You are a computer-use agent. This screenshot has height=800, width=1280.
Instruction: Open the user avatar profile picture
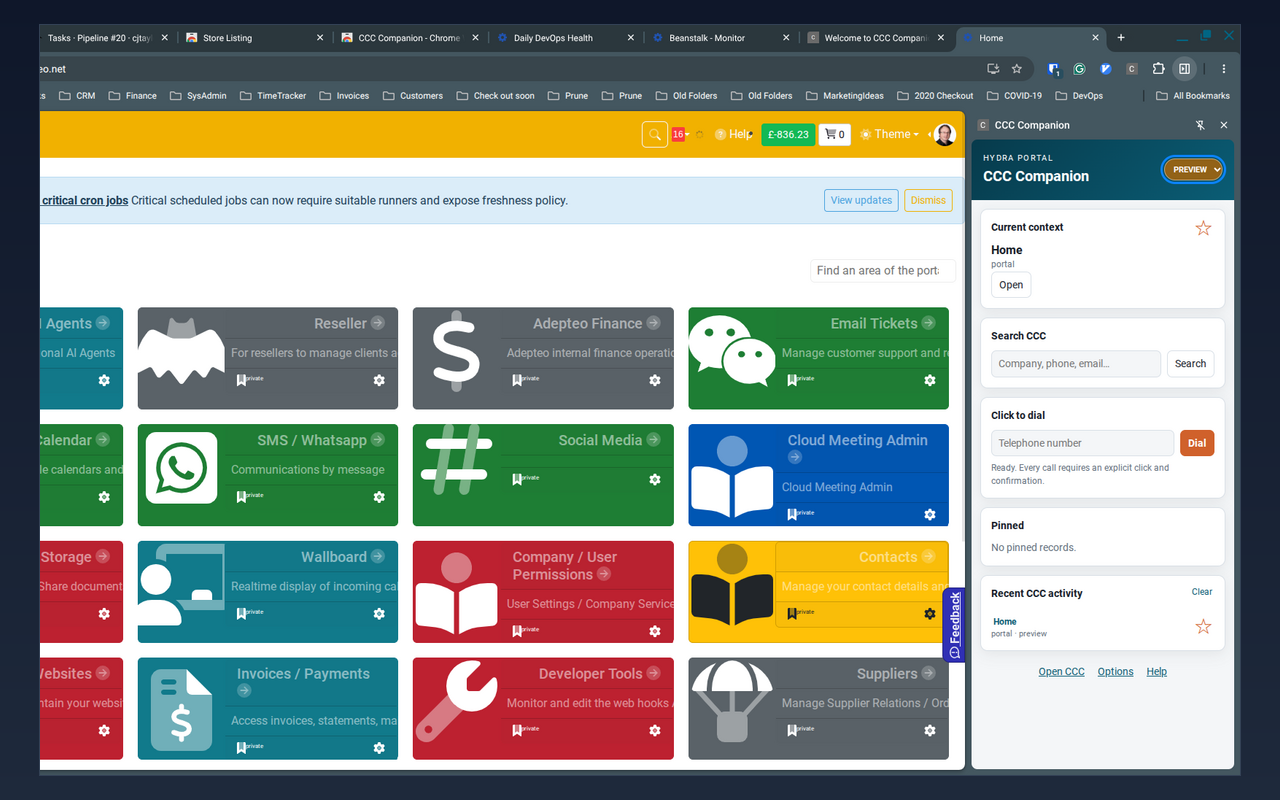coord(944,134)
